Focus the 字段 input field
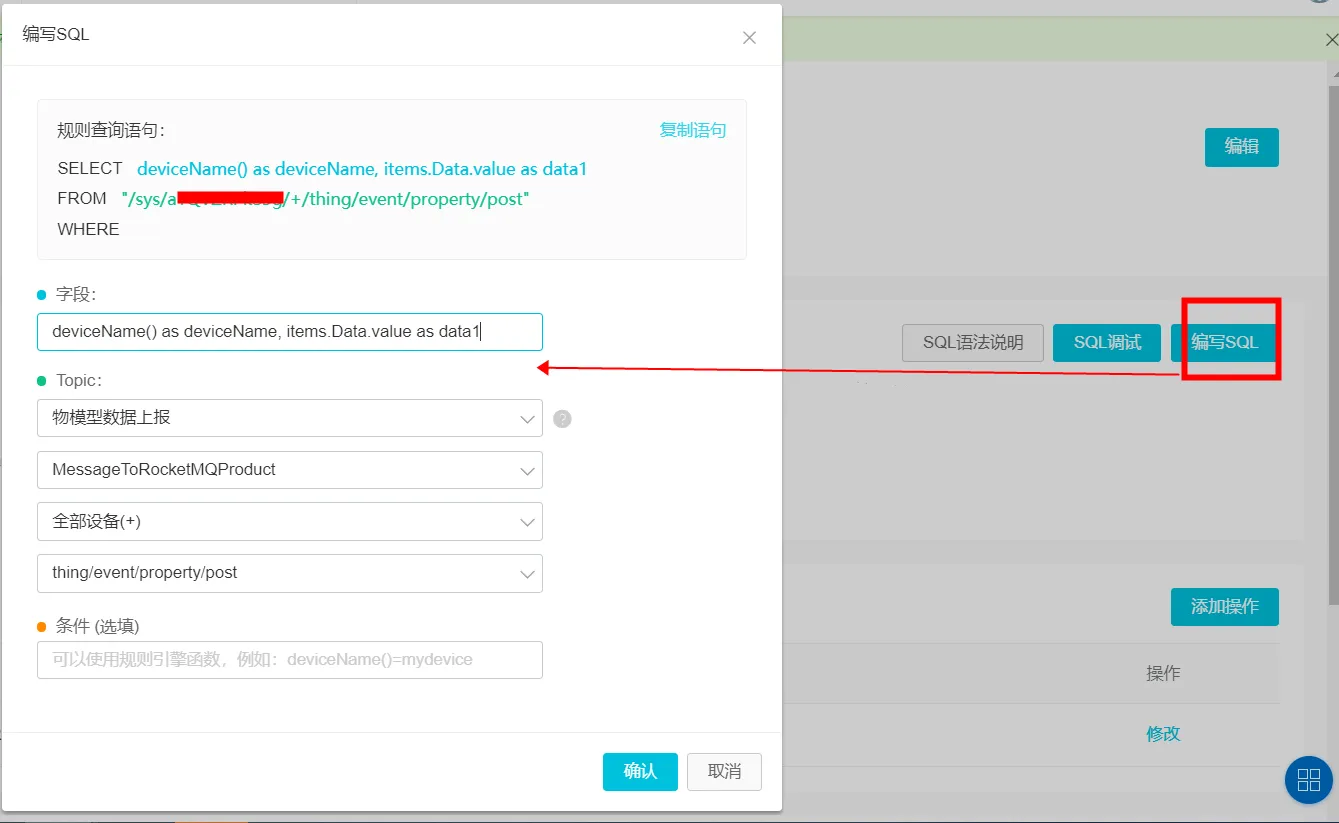The image size is (1339, 823). coord(290,331)
